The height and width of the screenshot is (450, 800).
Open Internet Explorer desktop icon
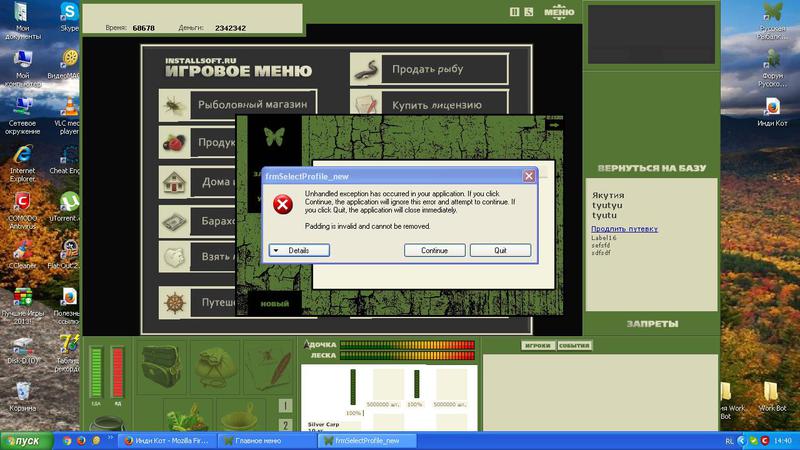click(22, 164)
